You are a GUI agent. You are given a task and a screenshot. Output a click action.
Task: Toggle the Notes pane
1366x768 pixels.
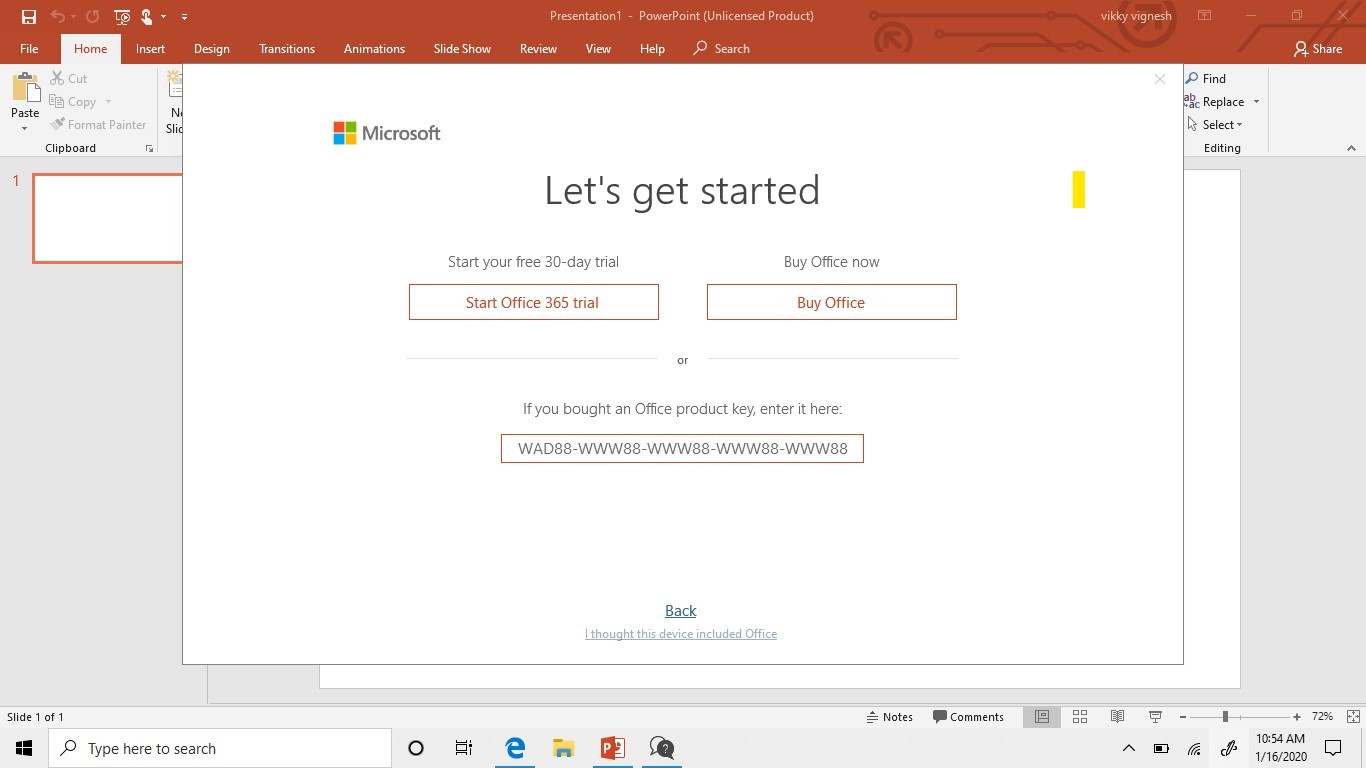889,717
